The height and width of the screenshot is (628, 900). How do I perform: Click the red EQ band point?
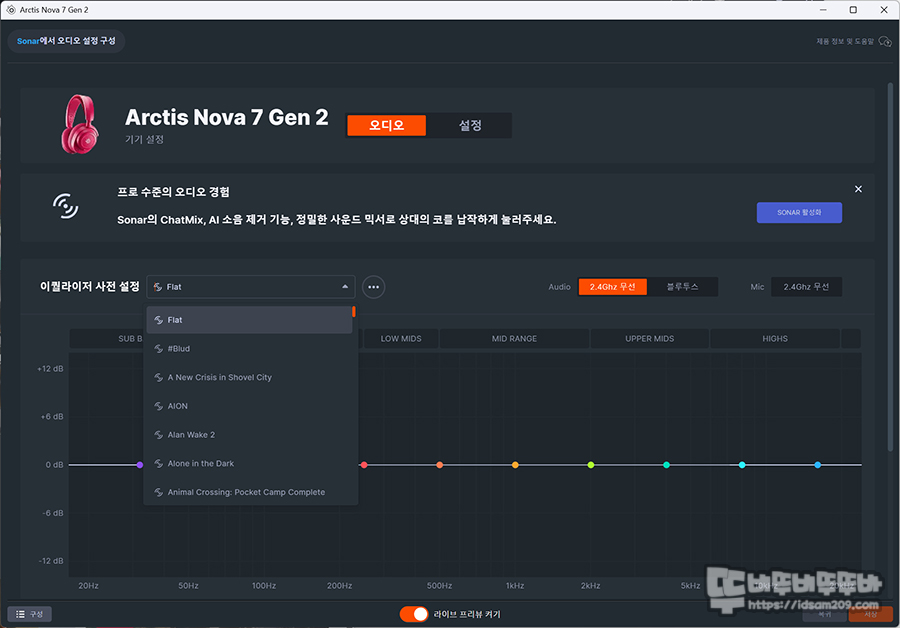click(364, 465)
